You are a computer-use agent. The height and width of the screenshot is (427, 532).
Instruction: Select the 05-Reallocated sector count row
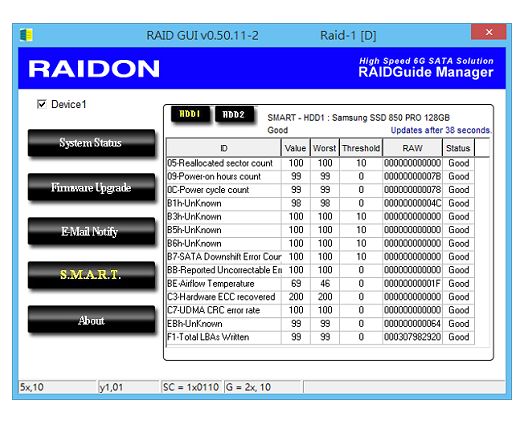click(320, 163)
